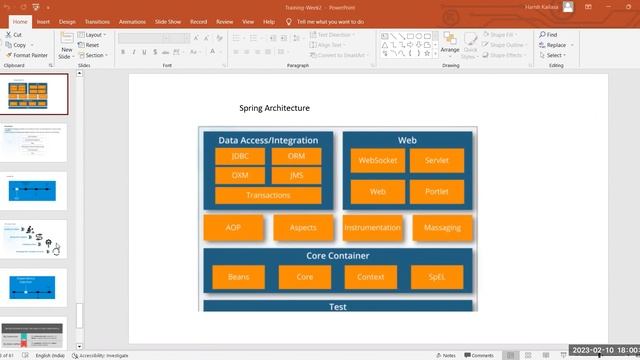Toggle text Shadow formatting
This screenshot has height=360, width=640.
click(x=155, y=52)
